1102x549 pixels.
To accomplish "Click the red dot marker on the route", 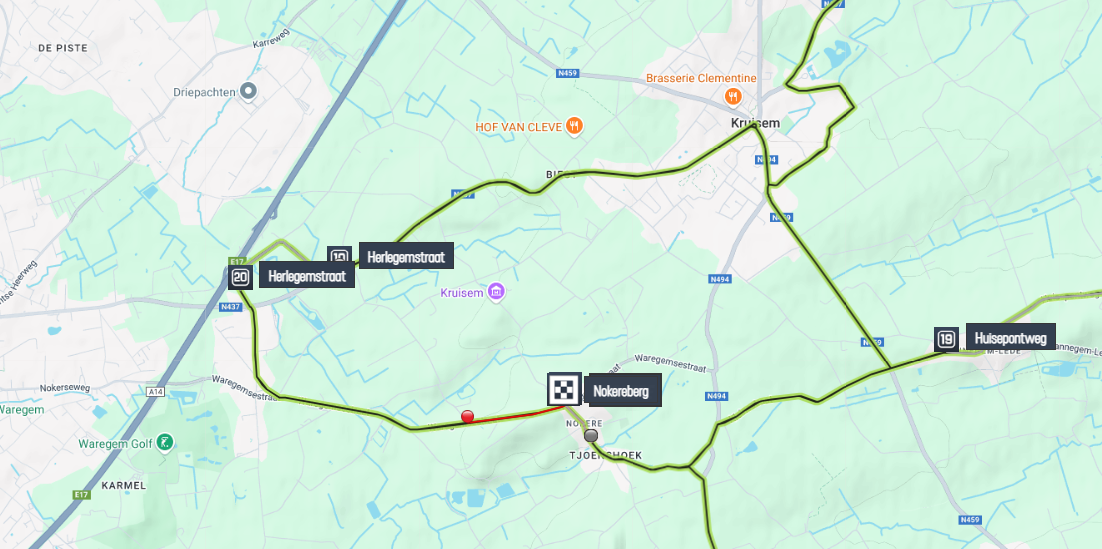I will [x=467, y=416].
